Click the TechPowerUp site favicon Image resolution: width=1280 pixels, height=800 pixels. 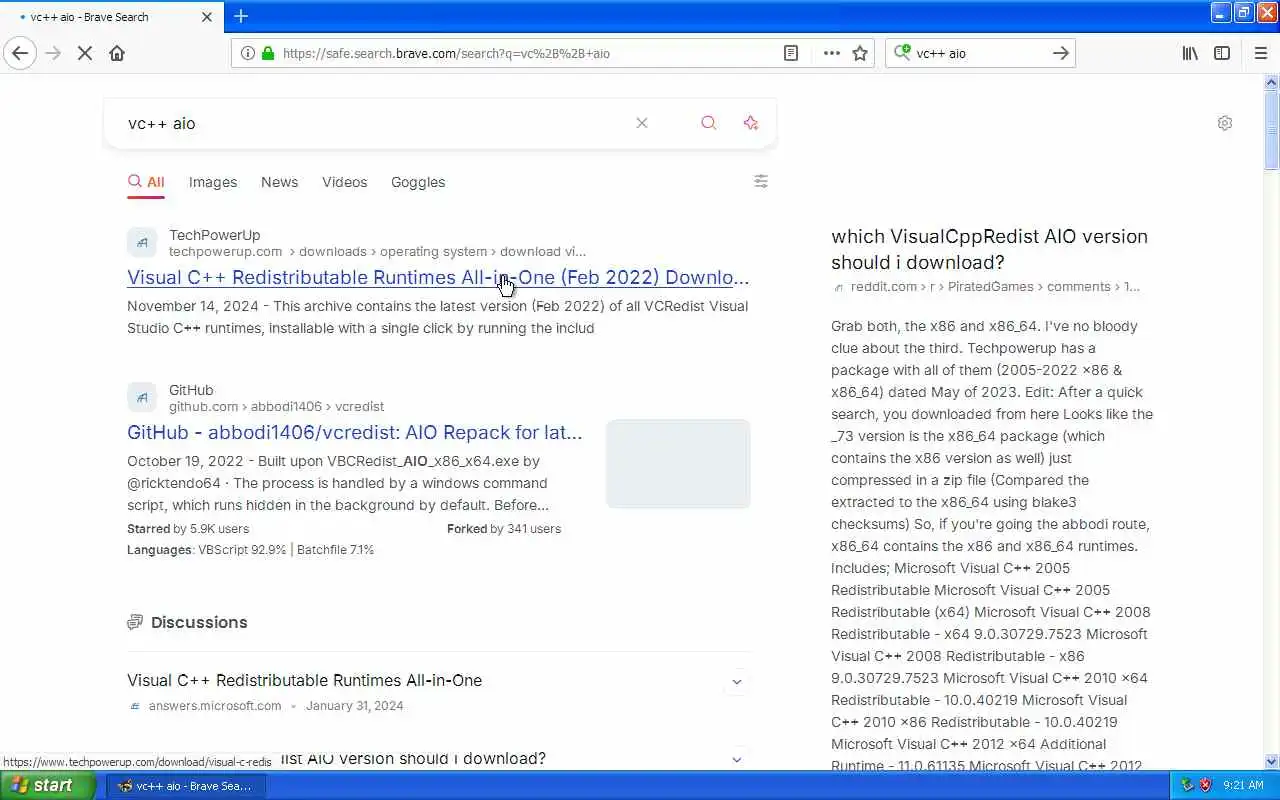point(142,242)
